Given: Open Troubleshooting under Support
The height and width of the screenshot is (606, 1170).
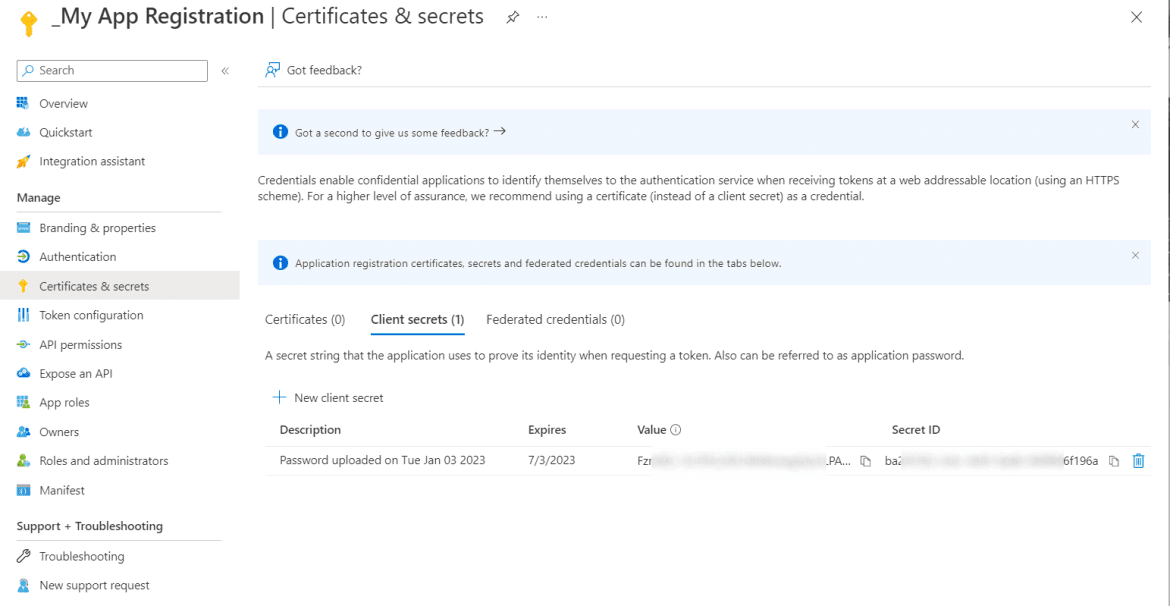Looking at the screenshot, I should (82, 556).
